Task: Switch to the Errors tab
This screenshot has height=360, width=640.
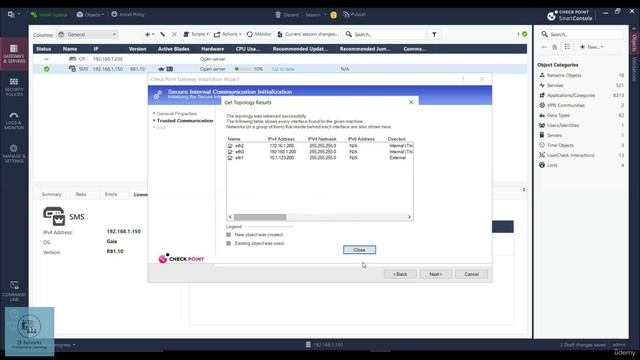Action: 111,194
